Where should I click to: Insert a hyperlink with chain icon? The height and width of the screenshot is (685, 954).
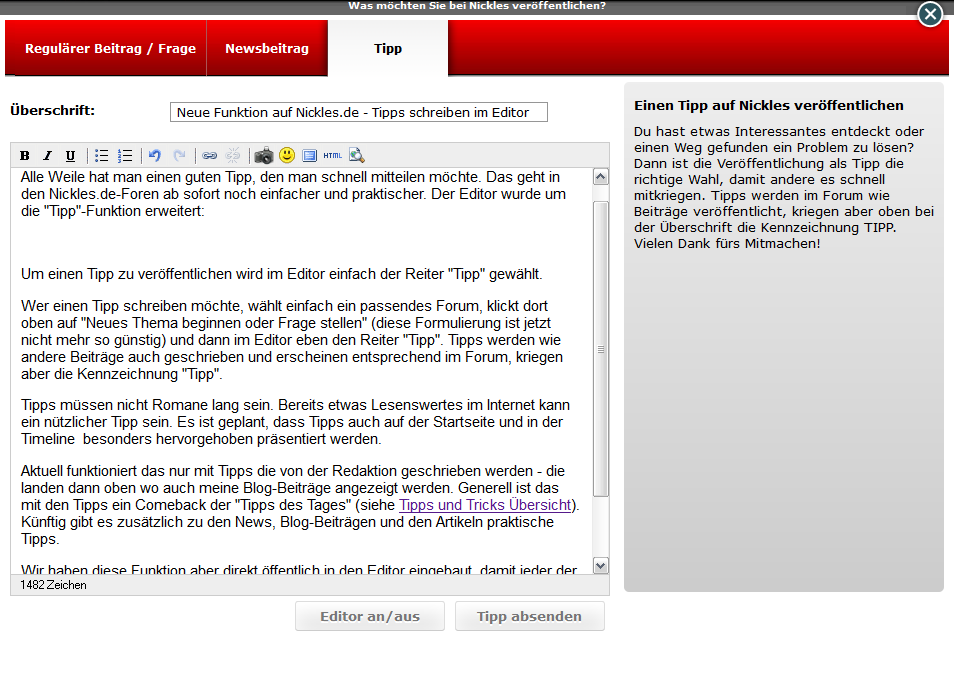pyautogui.click(x=209, y=156)
